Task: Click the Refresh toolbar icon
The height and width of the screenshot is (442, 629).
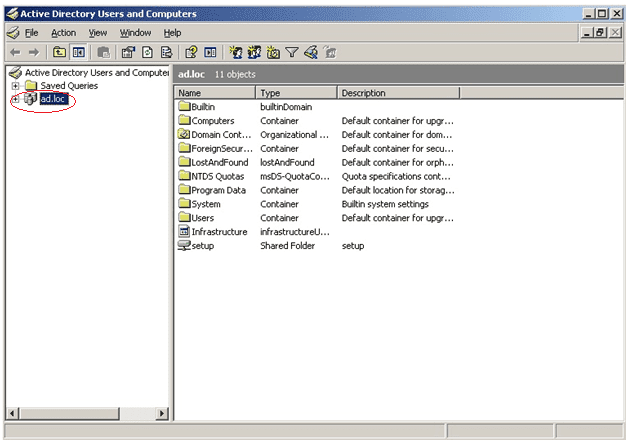Action: click(147, 52)
